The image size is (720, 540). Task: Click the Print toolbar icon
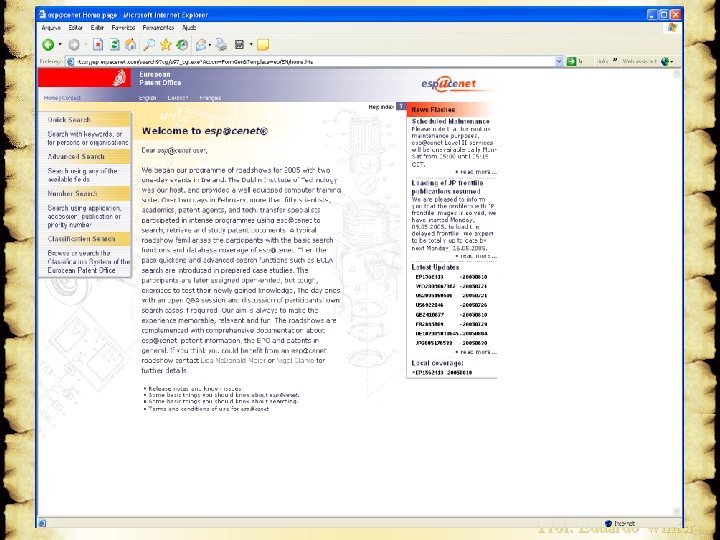pyautogui.click(x=221, y=45)
